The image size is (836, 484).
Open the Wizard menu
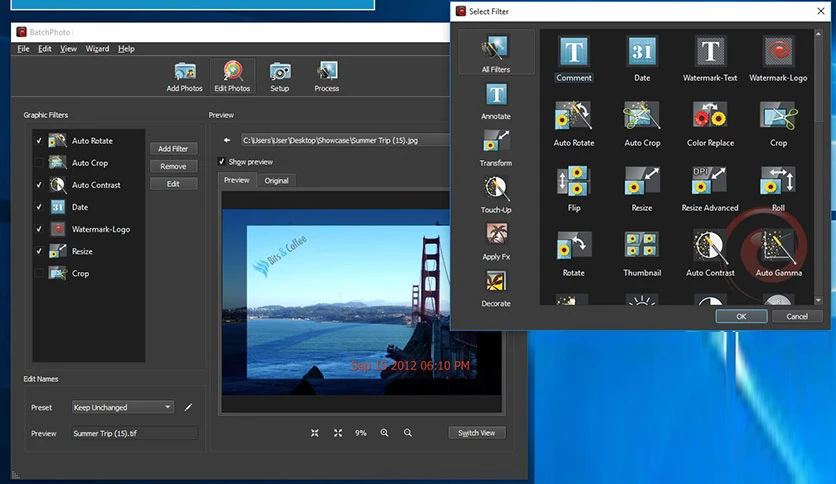(98, 49)
